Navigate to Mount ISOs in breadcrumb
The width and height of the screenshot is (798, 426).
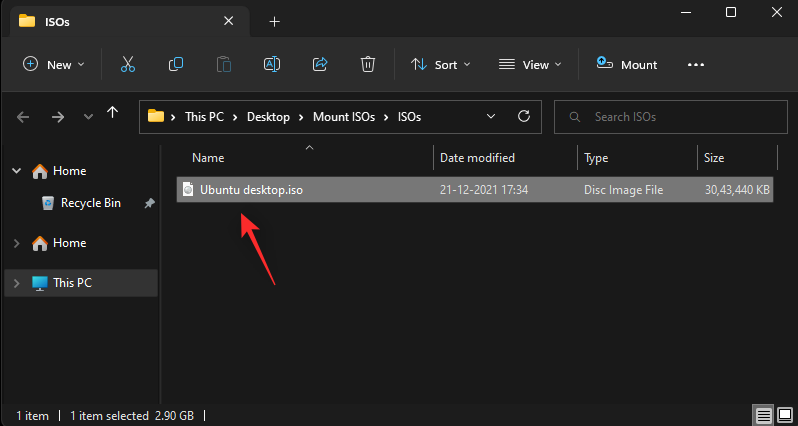click(344, 117)
